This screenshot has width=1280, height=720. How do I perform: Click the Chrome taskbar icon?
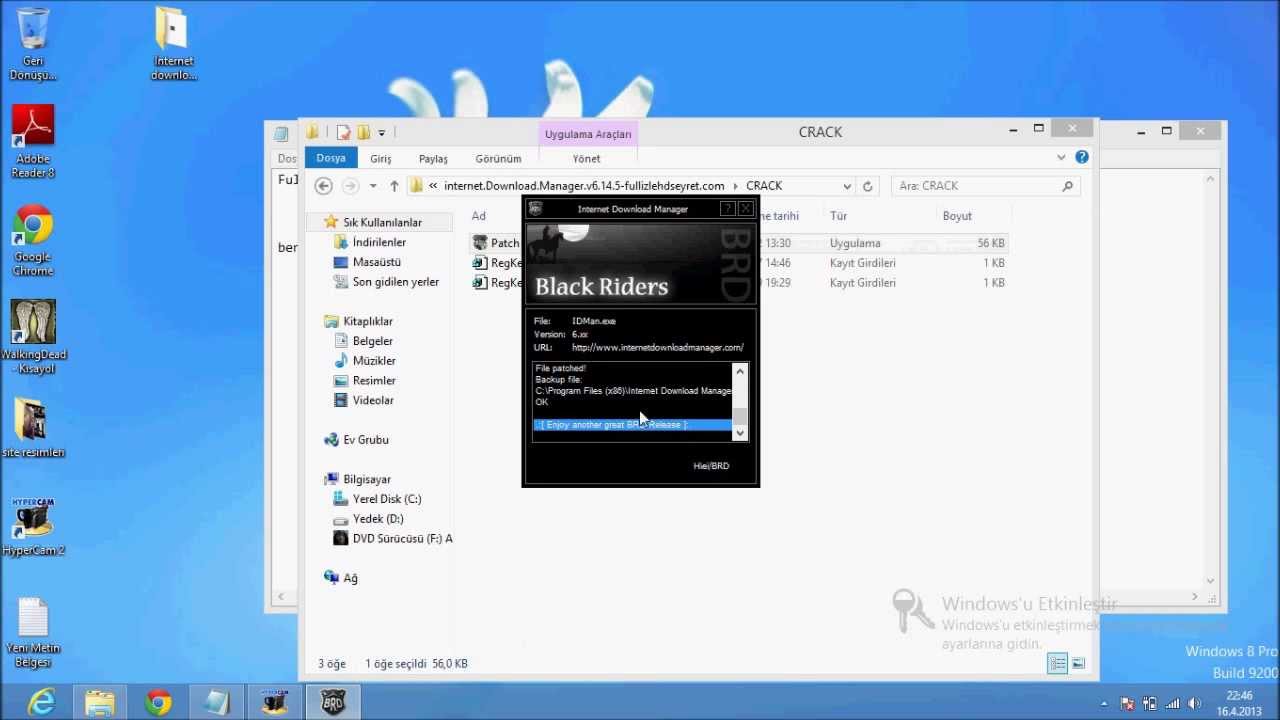[157, 703]
